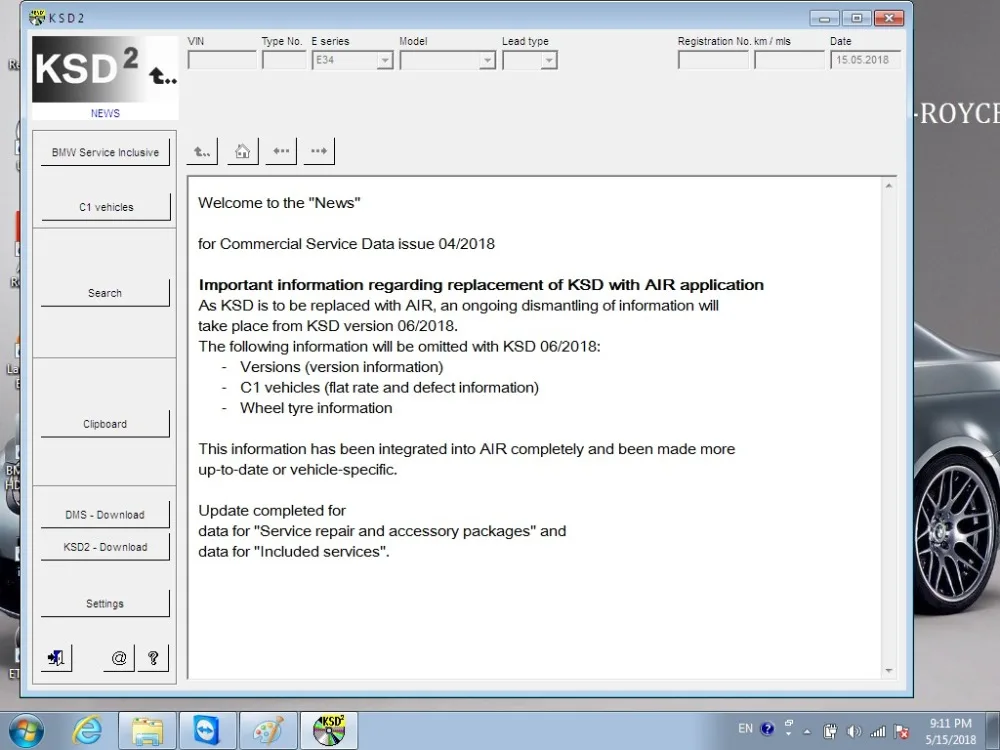This screenshot has height=750, width=1000.
Task: Navigate forward with the right dotted arrow
Action: (x=319, y=151)
